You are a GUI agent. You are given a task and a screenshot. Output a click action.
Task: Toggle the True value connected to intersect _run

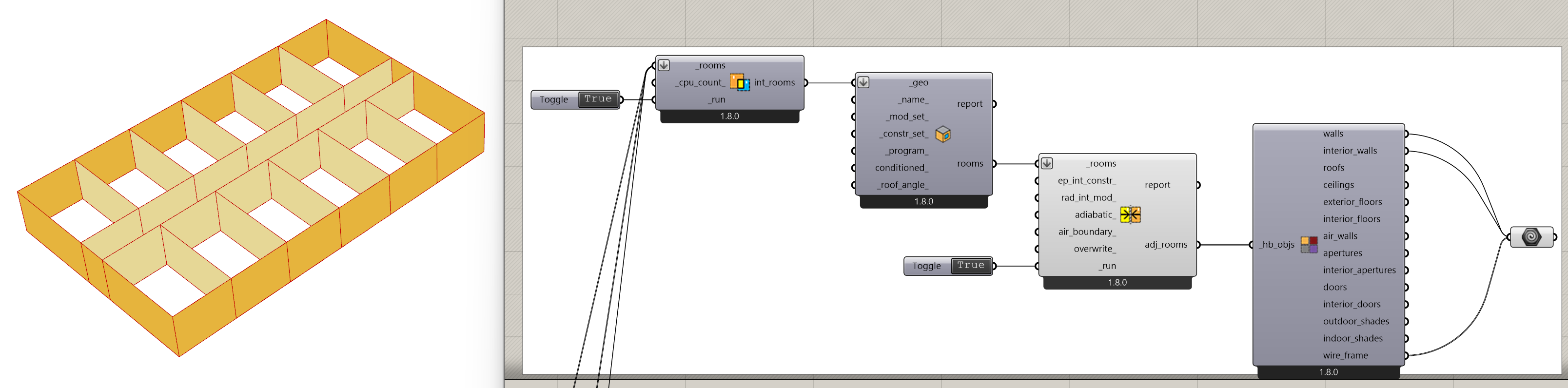pos(598,99)
